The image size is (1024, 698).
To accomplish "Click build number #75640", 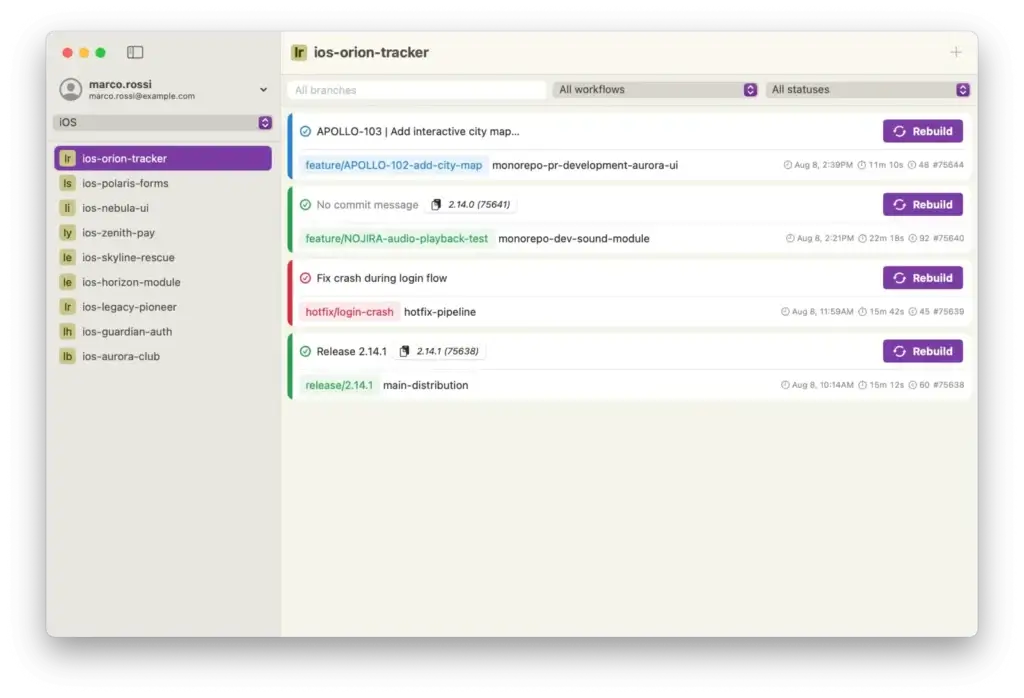I will (x=948, y=238).
